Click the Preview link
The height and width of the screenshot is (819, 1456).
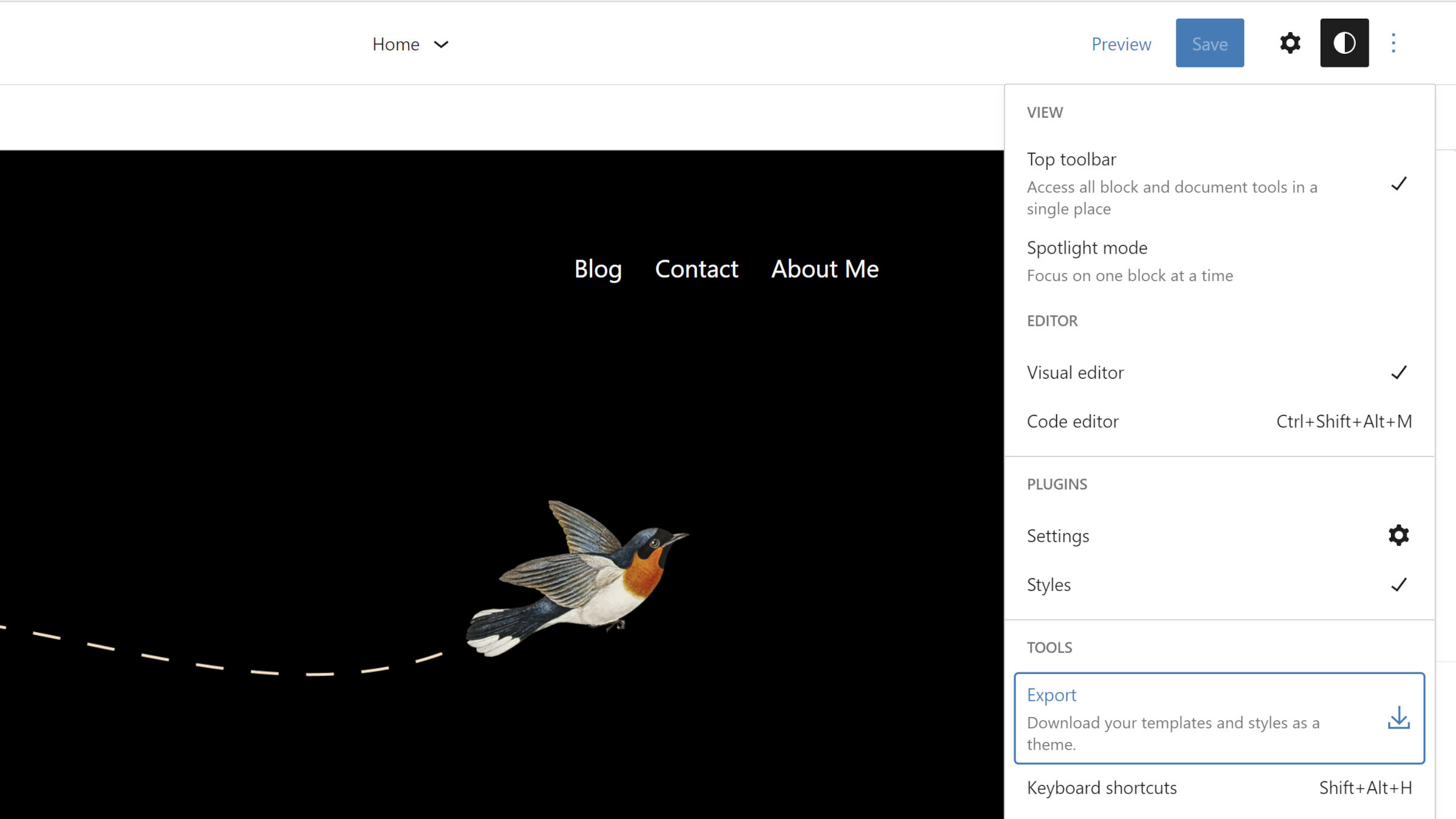pos(1121,44)
